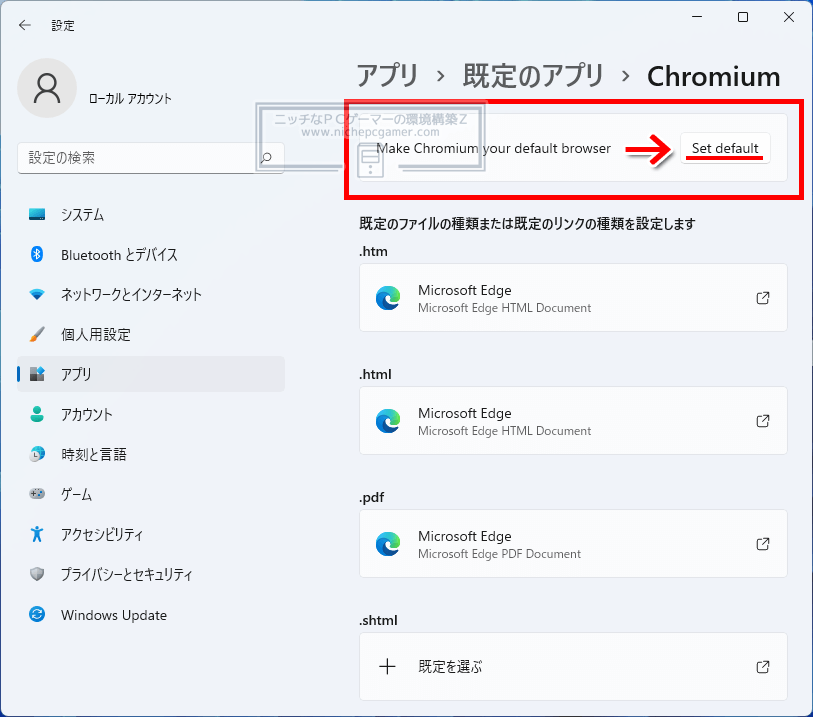Open プライバシーとセキュリティ category
Viewport: 813px width, 717px height.
151,574
